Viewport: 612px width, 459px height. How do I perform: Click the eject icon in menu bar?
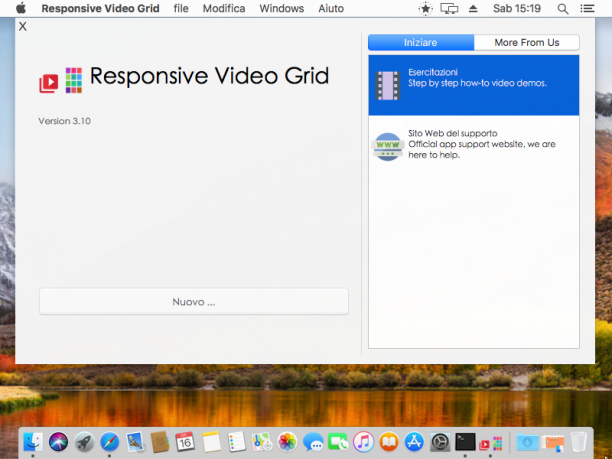click(x=473, y=8)
